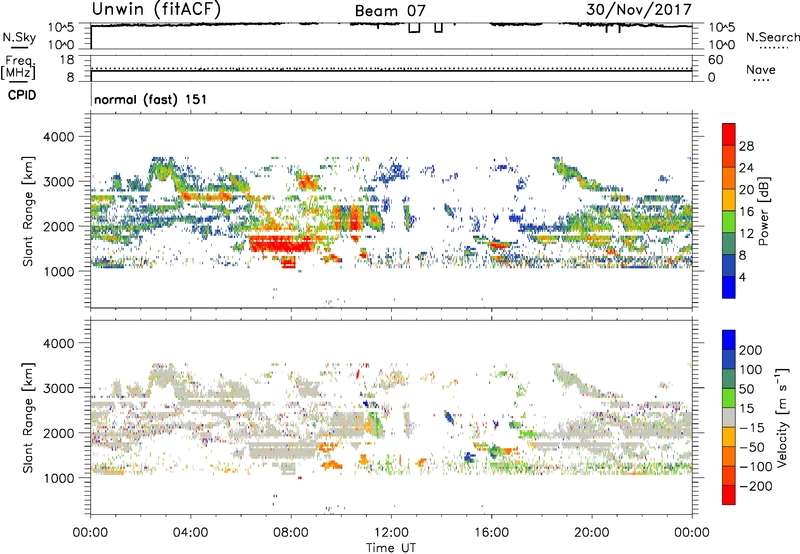Click the 'normal (fast) 151' mode text
The image size is (800, 554).
(x=151, y=99)
